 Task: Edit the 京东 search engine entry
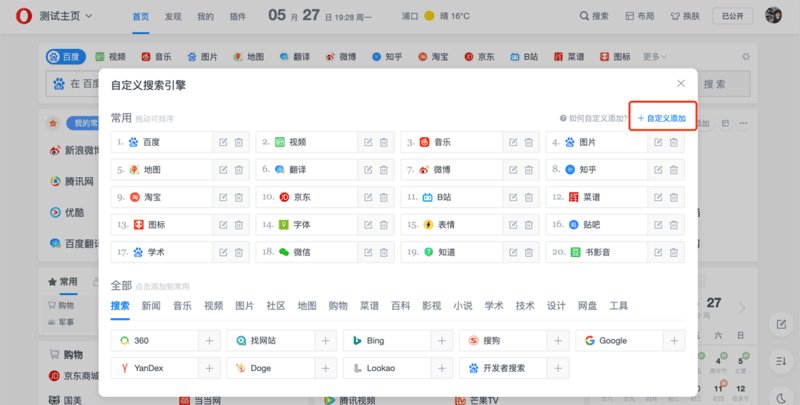coord(368,197)
